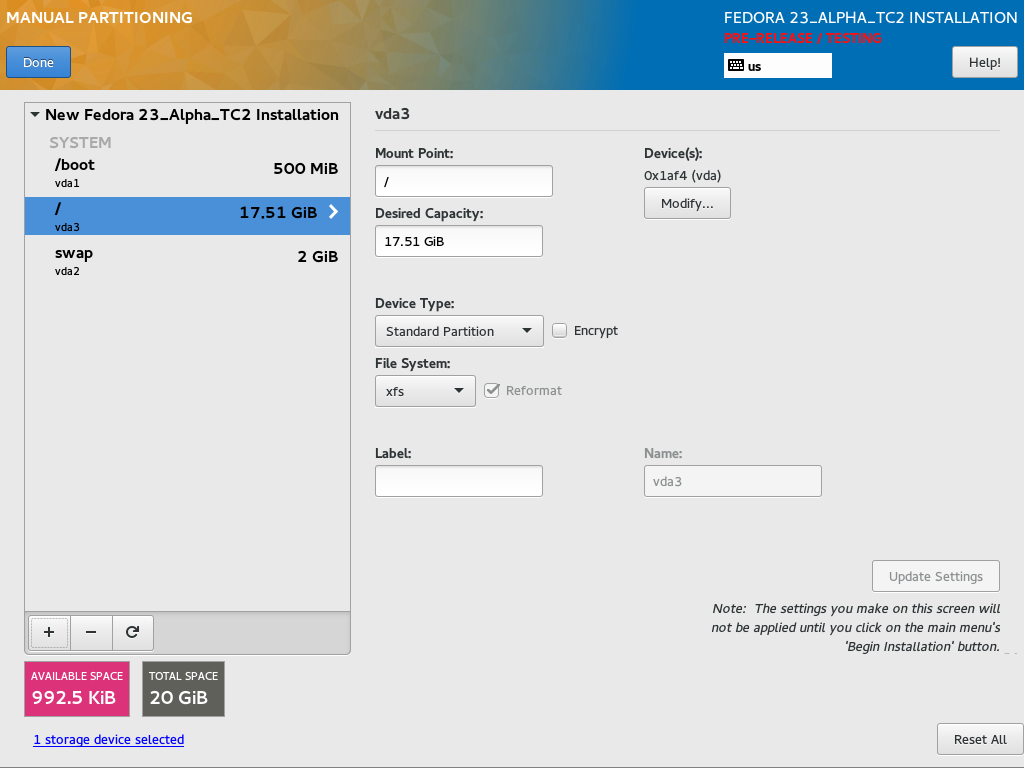Open the File System xfs dropdown

coord(425,391)
